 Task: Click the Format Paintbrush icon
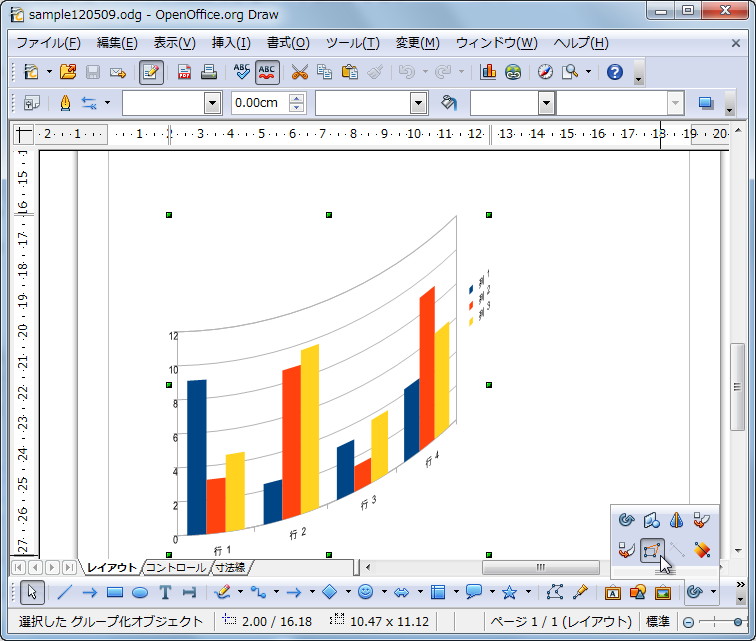point(375,72)
